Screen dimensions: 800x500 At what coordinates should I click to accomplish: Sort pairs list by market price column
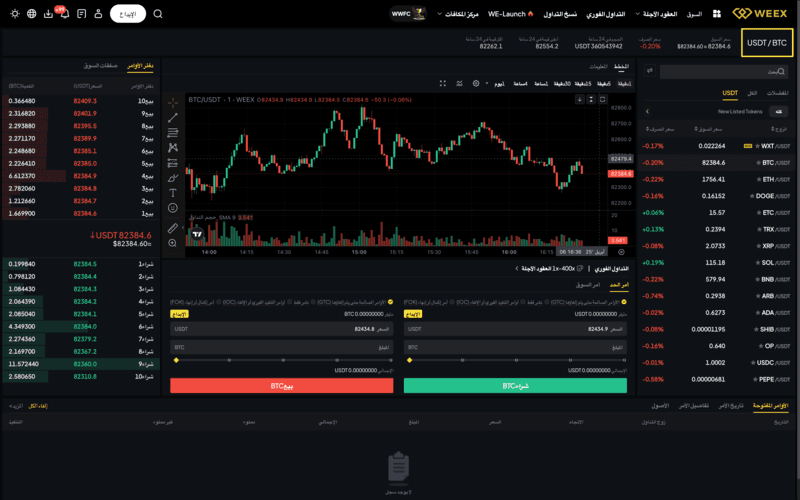pyautogui.click(x=708, y=129)
